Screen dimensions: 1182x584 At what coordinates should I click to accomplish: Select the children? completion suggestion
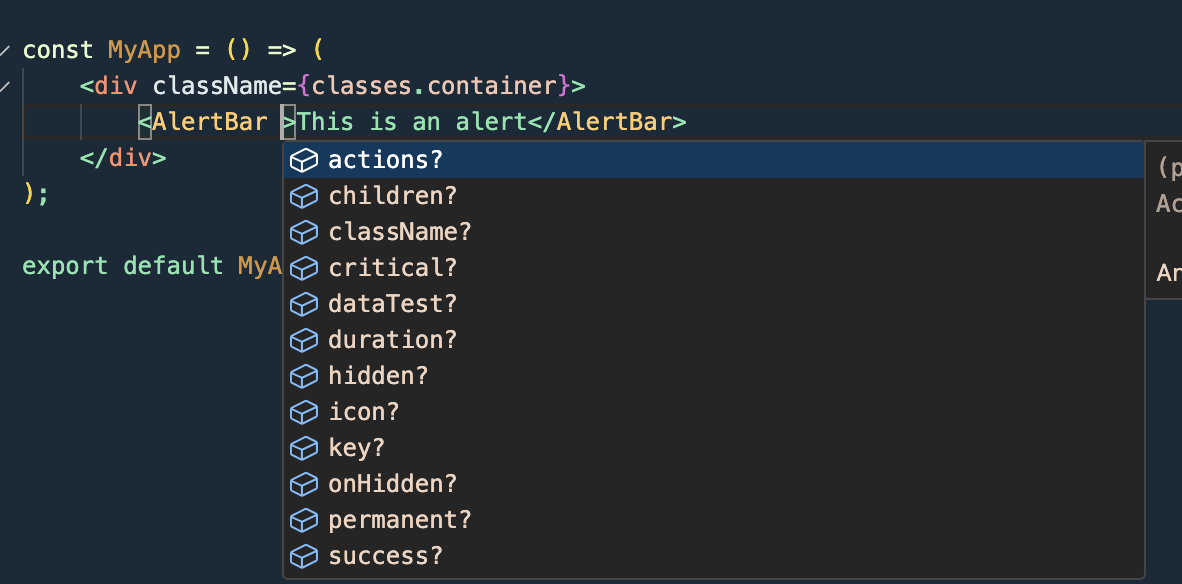pyautogui.click(x=392, y=195)
